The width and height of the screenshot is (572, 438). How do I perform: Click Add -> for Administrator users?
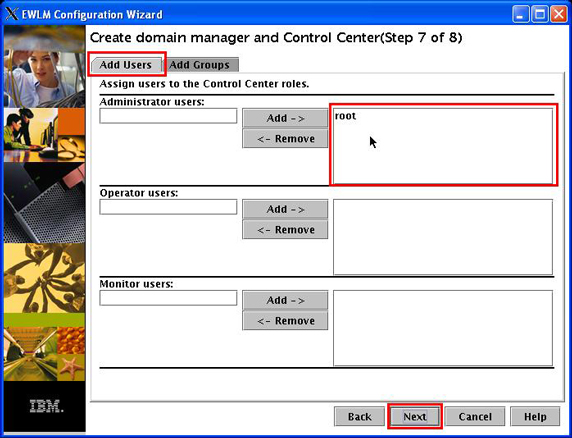click(x=285, y=118)
